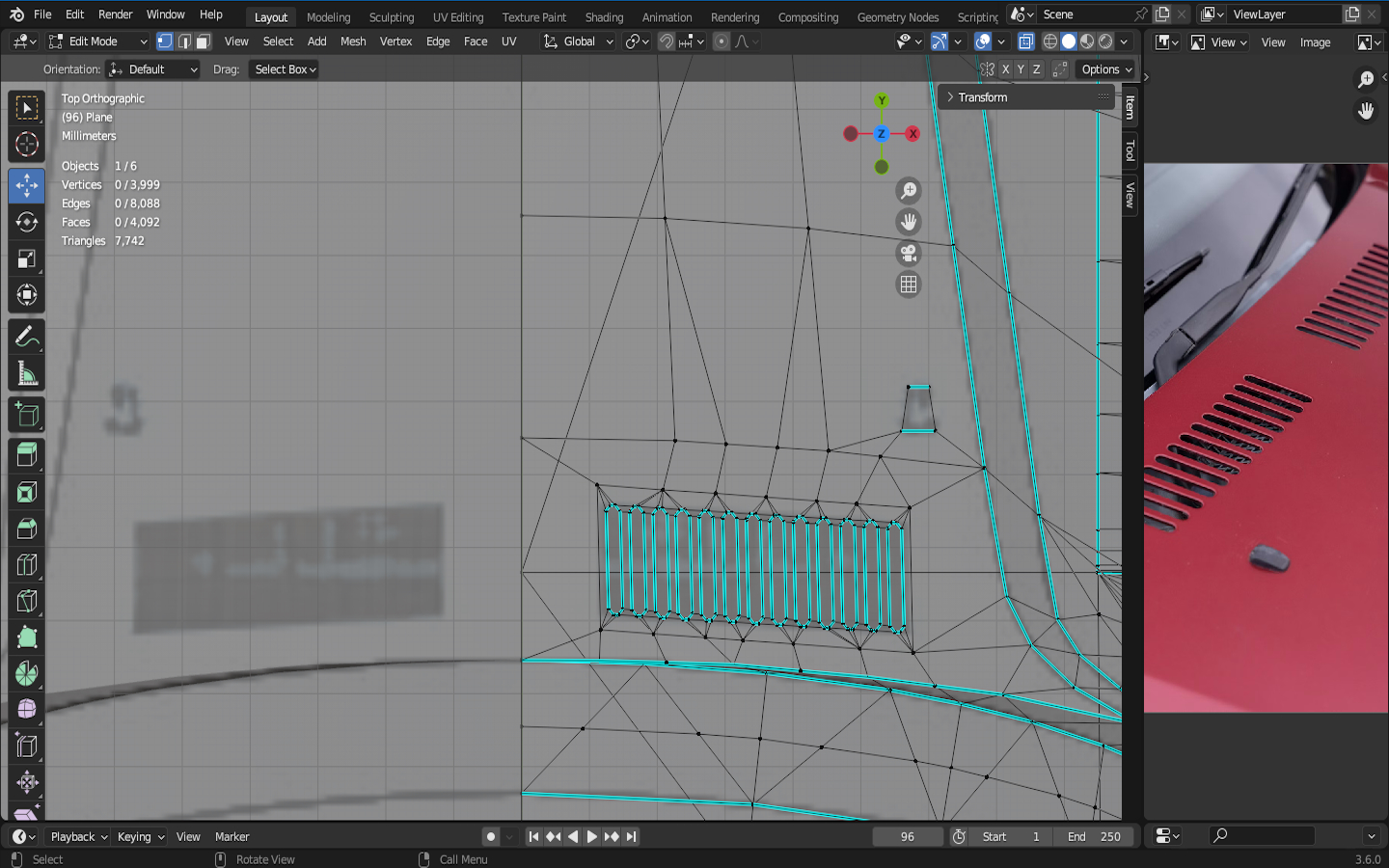Image resolution: width=1389 pixels, height=868 pixels.
Task: Switch to rendered shading
Action: [x=1105, y=41]
